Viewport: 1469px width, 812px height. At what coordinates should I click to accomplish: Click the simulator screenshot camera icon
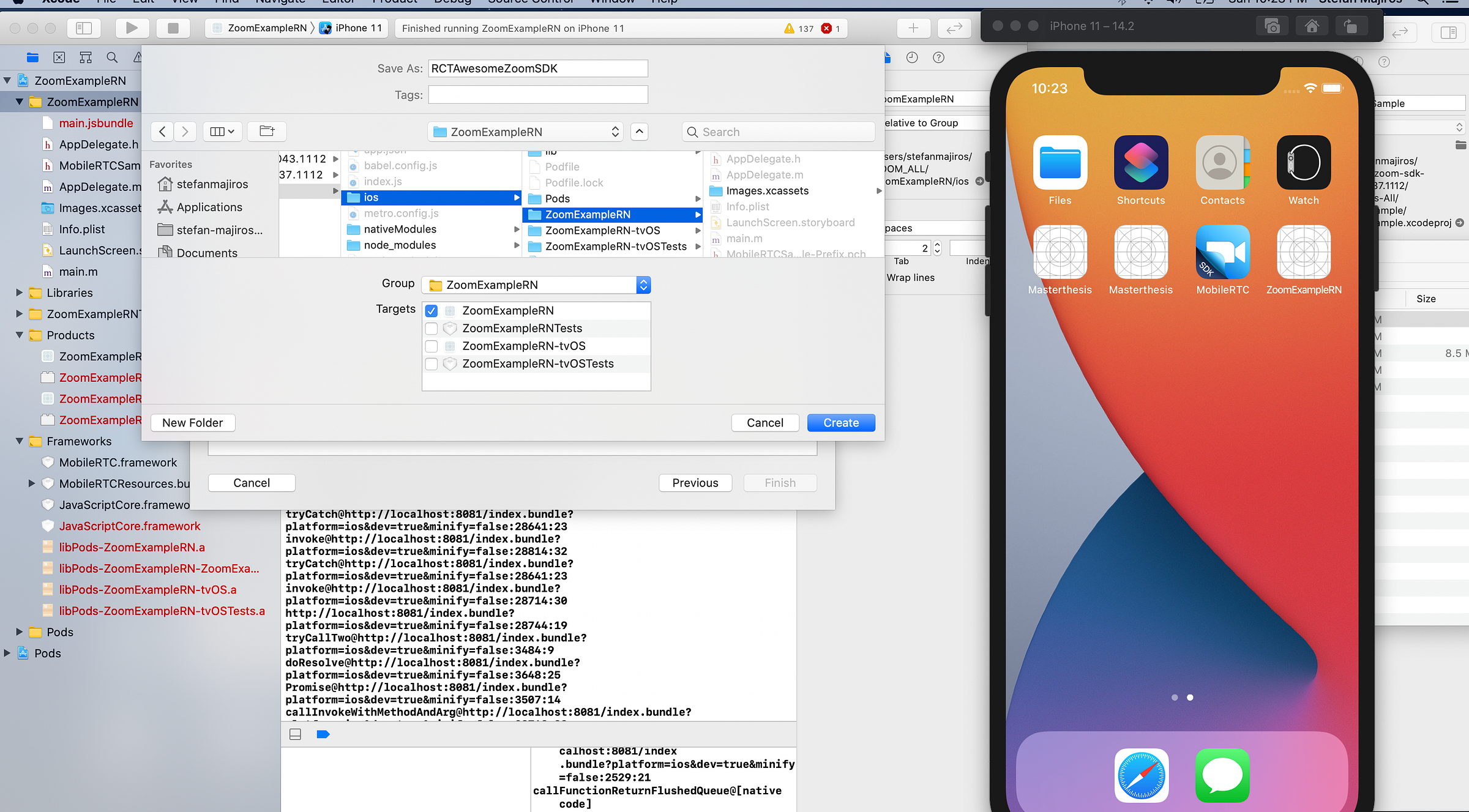[1272, 26]
